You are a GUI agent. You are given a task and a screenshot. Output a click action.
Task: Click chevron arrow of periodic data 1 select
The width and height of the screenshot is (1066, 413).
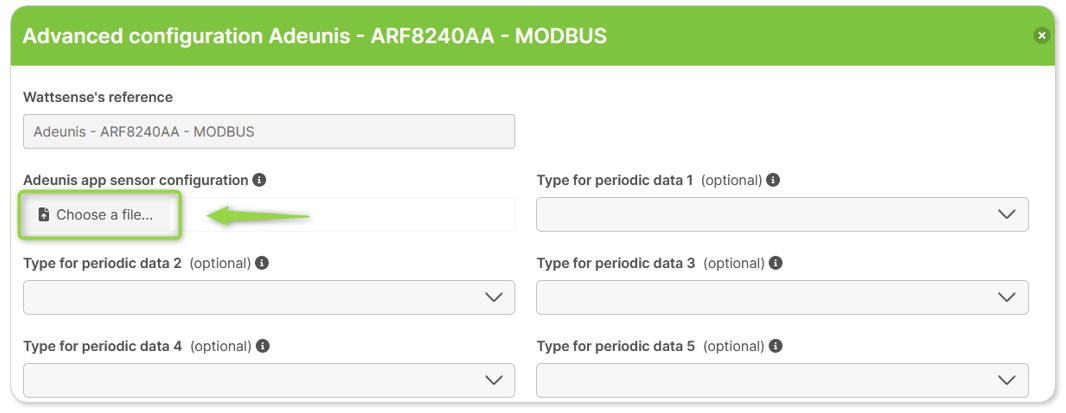[1006, 214]
